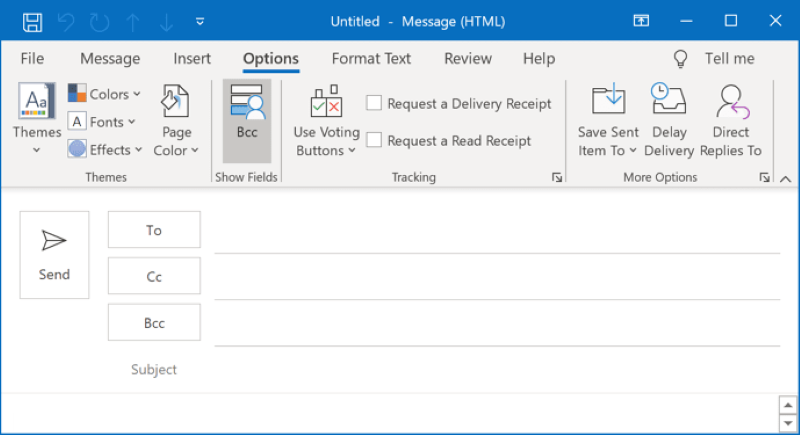
Task: Open the Format Text tab
Action: (x=371, y=59)
